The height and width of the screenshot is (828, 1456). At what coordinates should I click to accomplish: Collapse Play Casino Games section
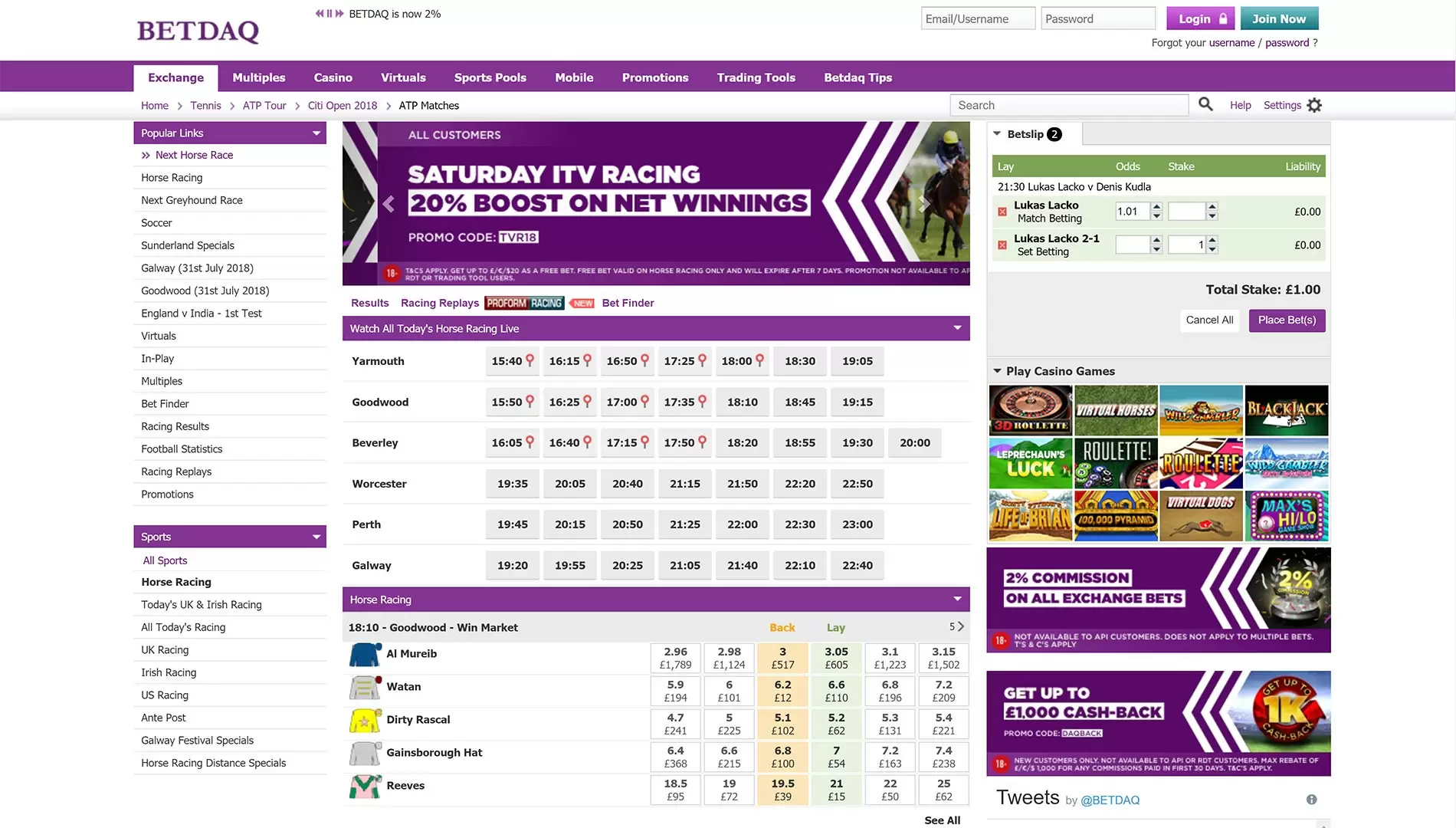tap(997, 371)
